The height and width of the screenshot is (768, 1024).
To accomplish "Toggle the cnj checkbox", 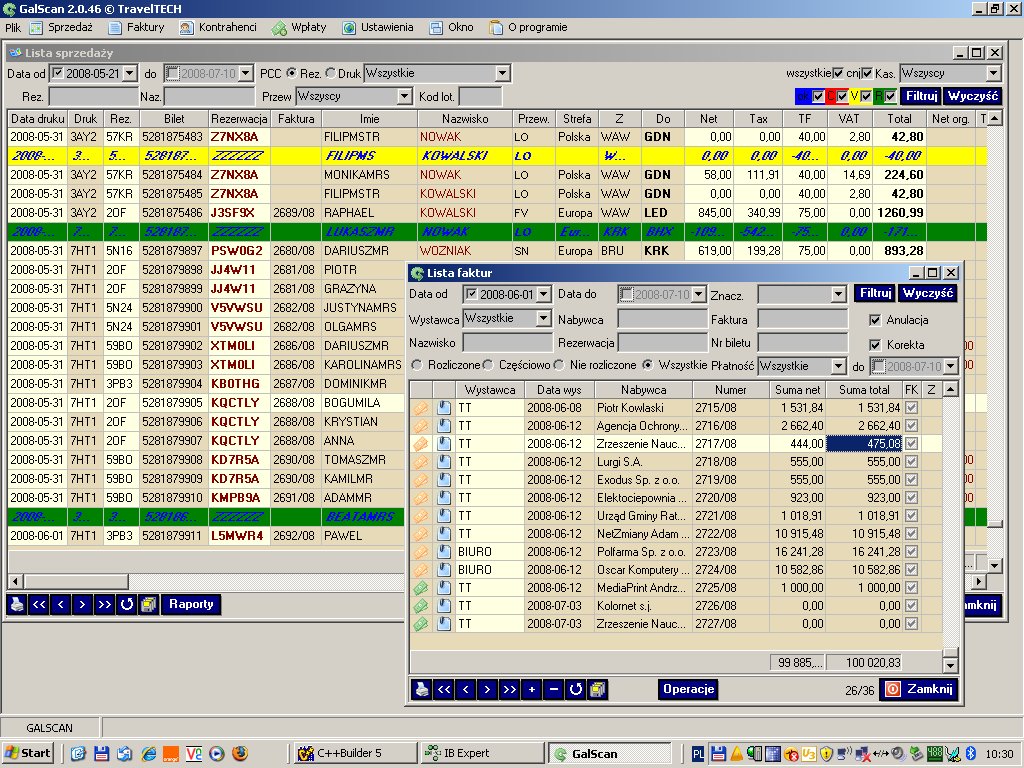I will (x=867, y=73).
